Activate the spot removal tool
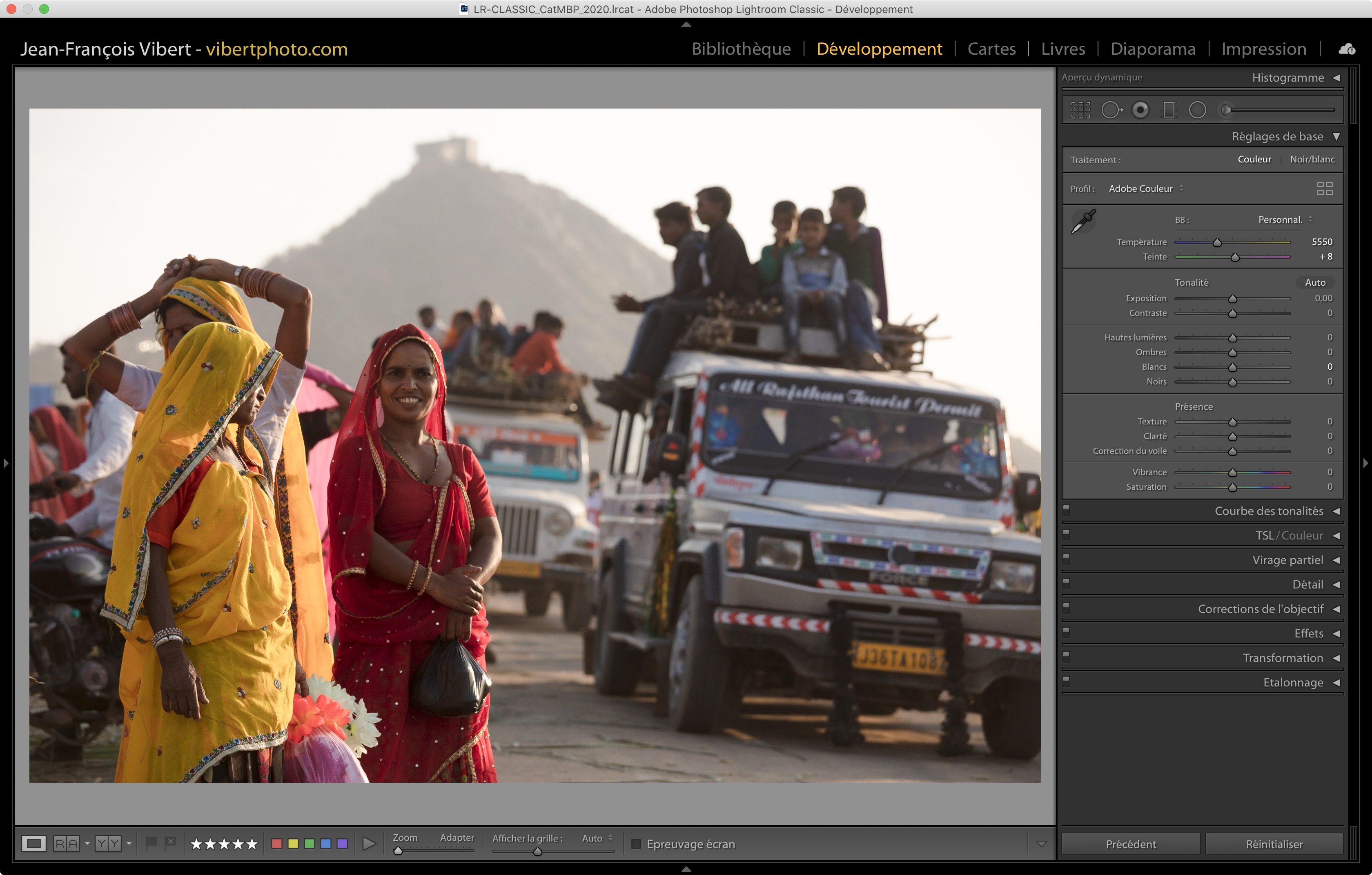 (1111, 110)
